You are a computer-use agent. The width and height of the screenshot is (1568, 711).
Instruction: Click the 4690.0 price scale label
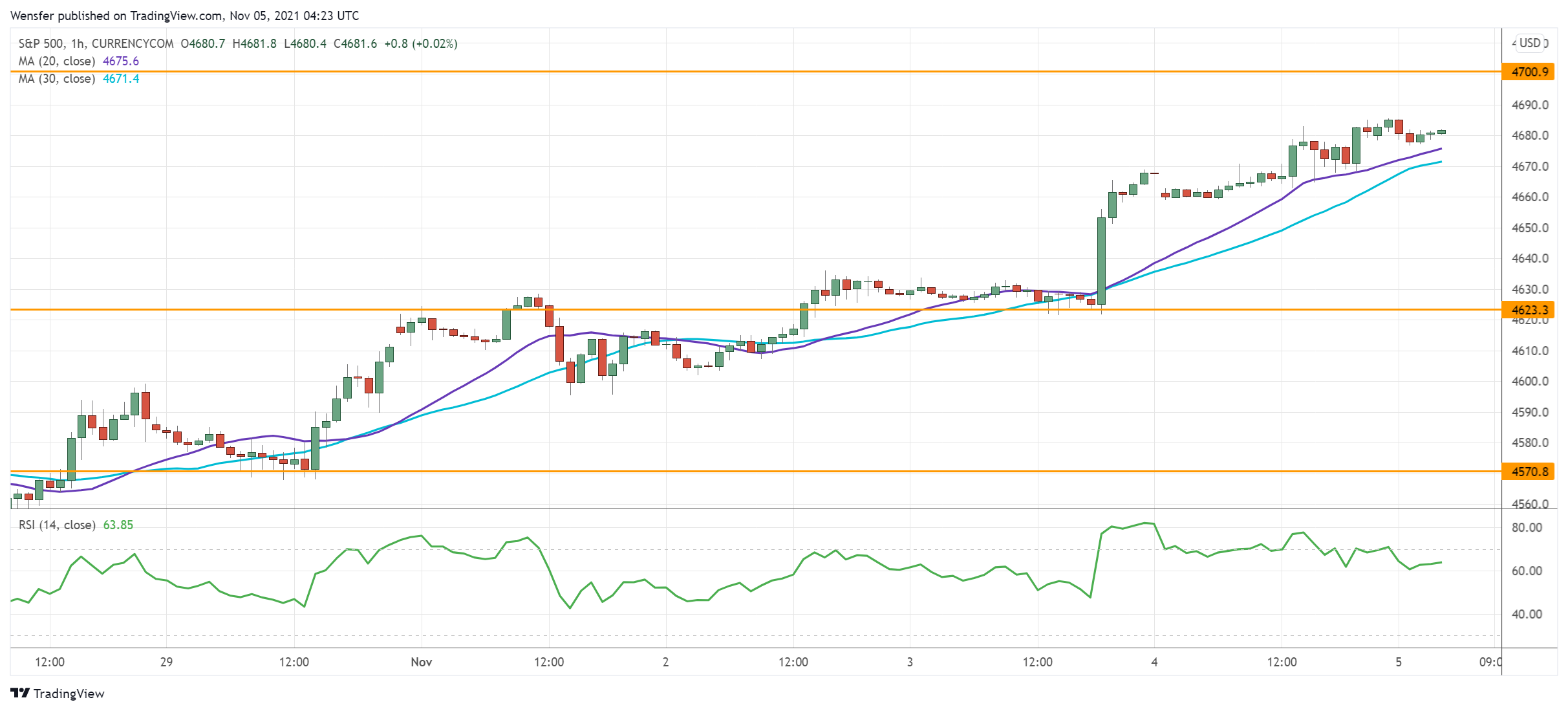point(1530,105)
